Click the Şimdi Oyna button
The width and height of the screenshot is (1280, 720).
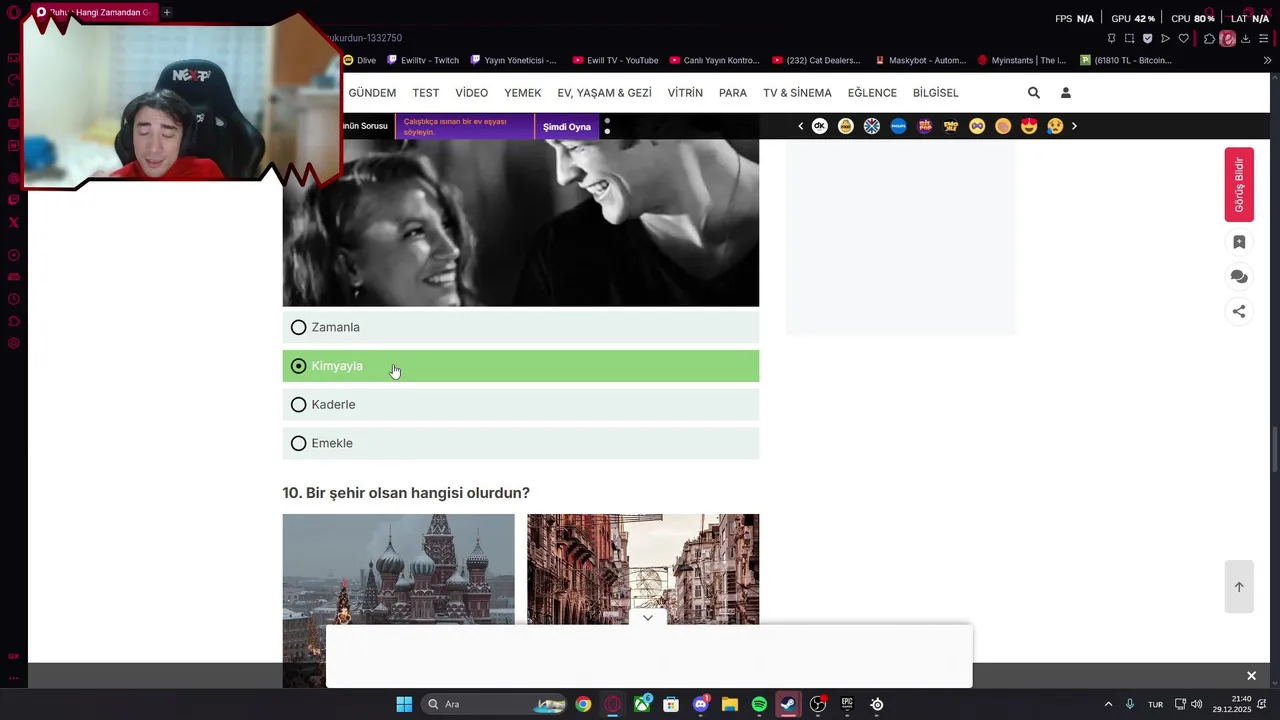pos(567,127)
